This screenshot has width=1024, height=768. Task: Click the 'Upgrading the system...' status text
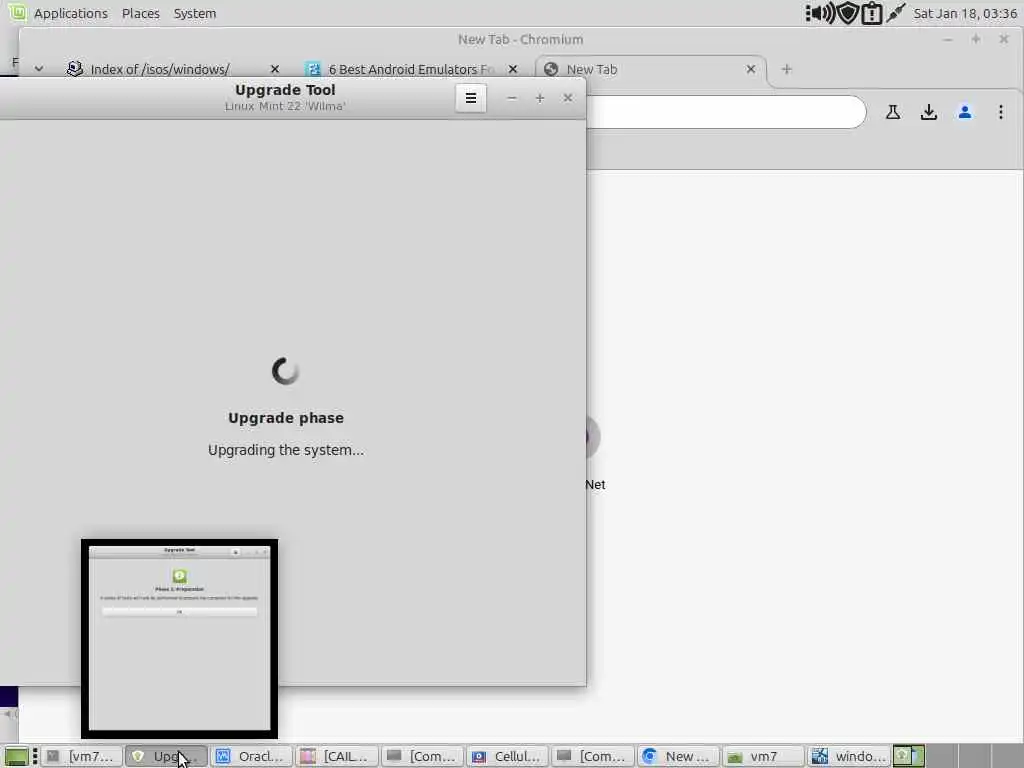[286, 450]
